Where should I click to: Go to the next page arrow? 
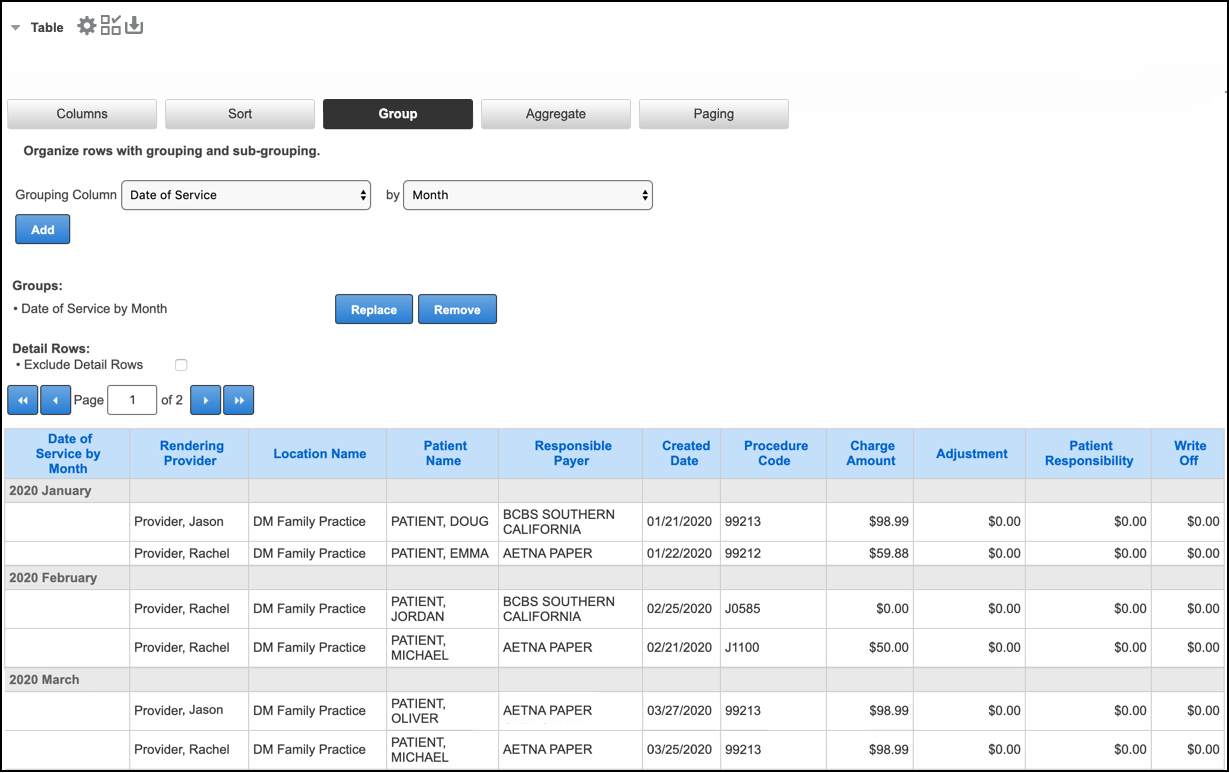205,400
